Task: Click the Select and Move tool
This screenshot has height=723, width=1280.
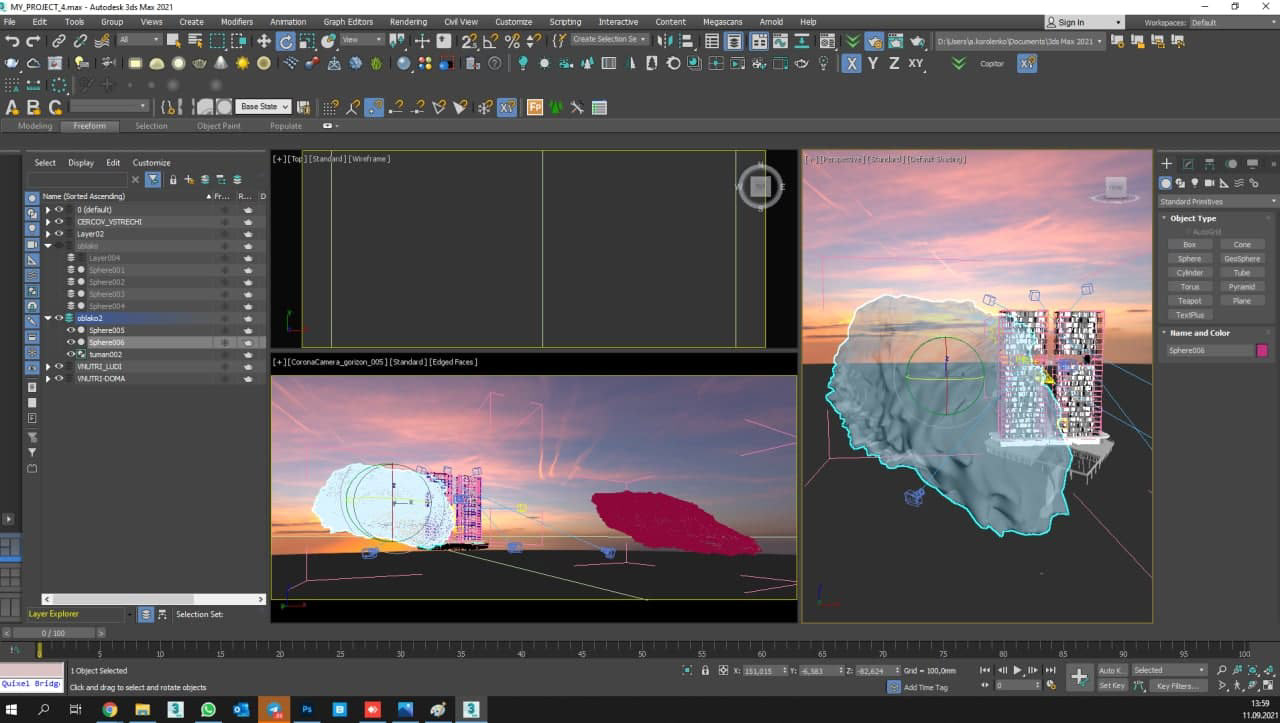Action: tap(264, 41)
